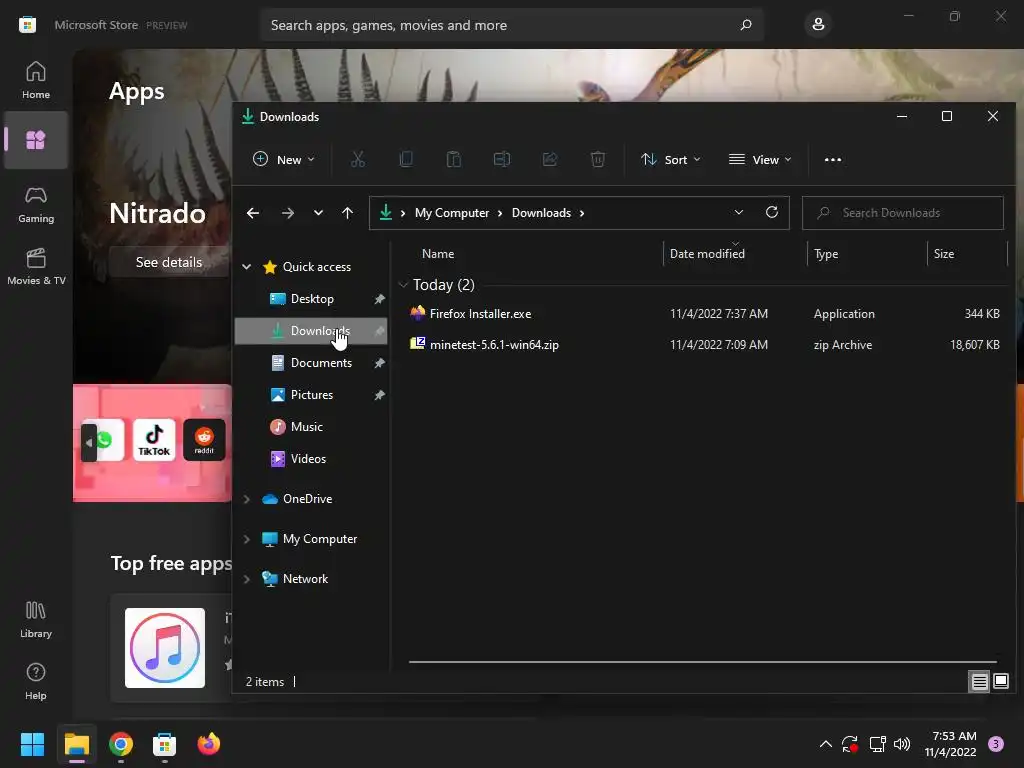
Task: Sort by the Size column header
Action: click(944, 253)
